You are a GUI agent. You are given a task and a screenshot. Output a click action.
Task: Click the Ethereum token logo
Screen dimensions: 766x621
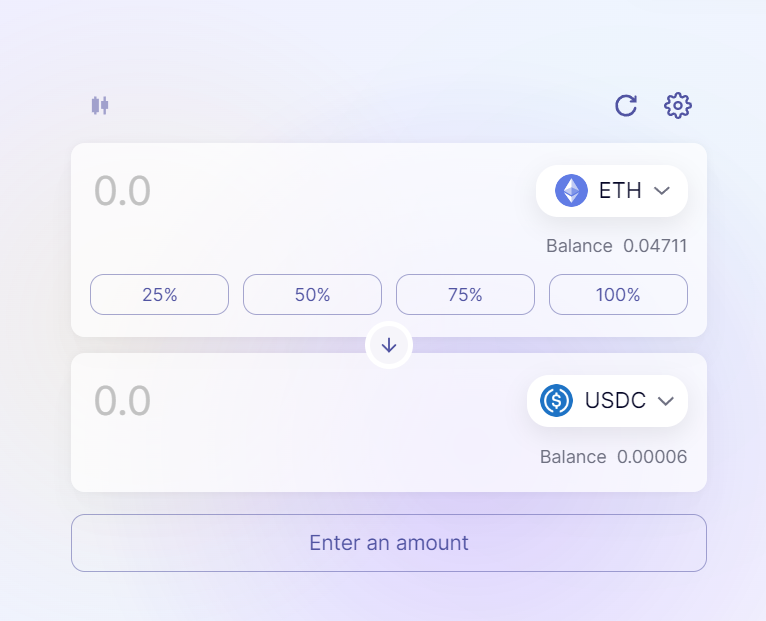[571, 191]
